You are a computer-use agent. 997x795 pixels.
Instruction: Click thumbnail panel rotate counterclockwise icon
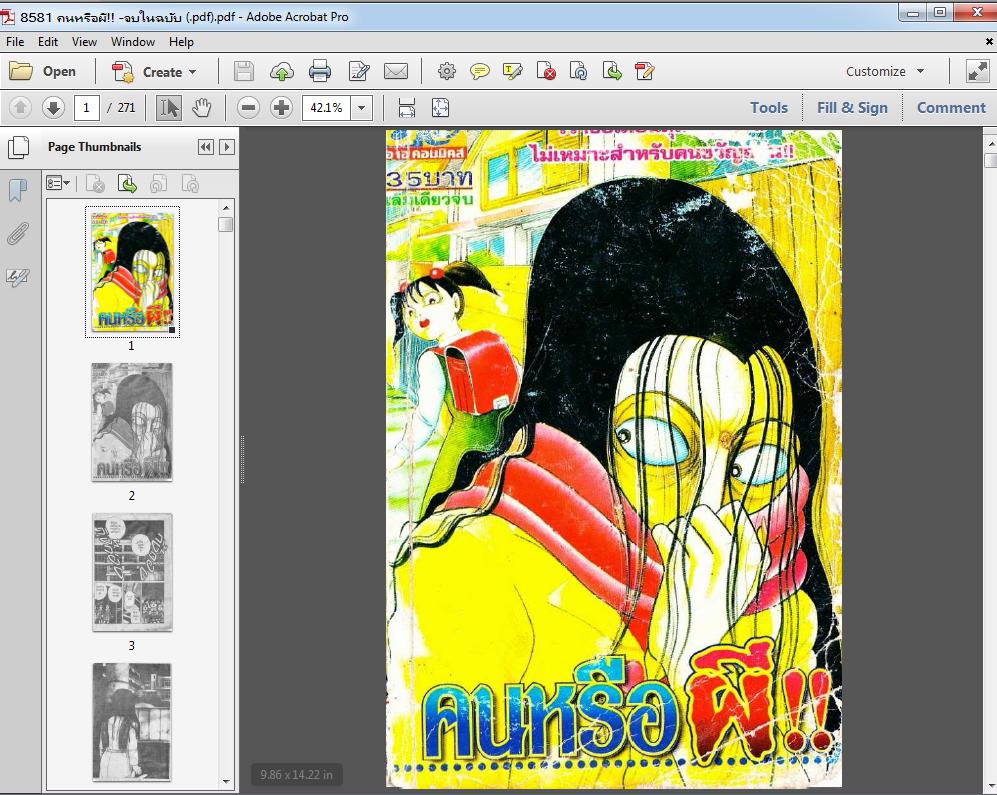pyautogui.click(x=159, y=184)
